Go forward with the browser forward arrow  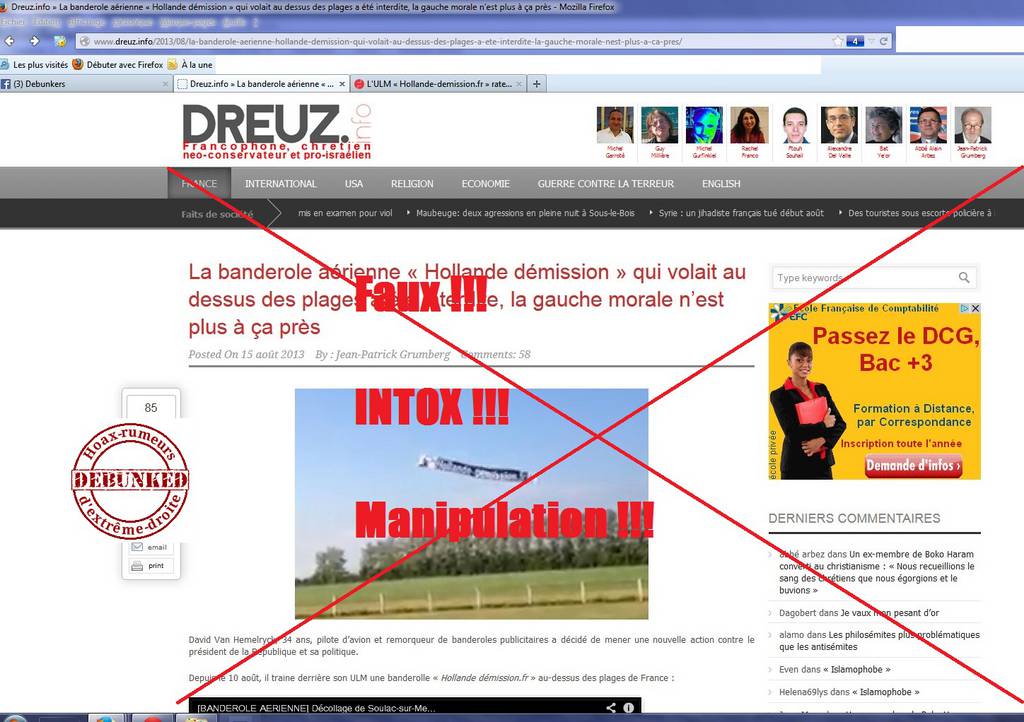click(x=35, y=41)
